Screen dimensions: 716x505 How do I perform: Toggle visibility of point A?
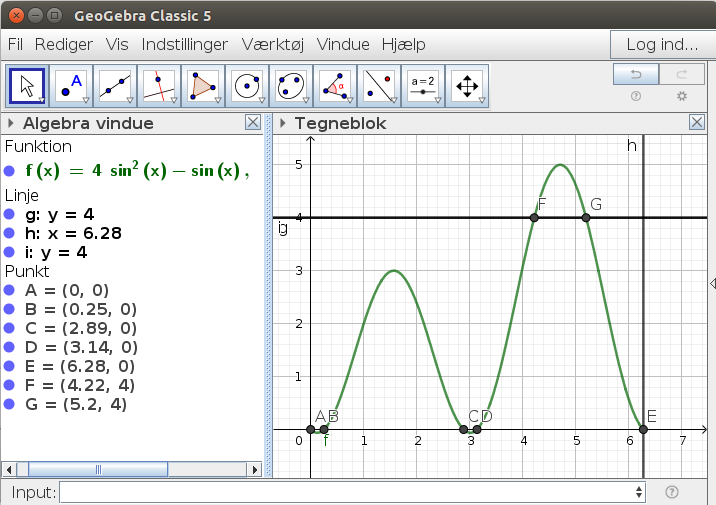pos(9,290)
